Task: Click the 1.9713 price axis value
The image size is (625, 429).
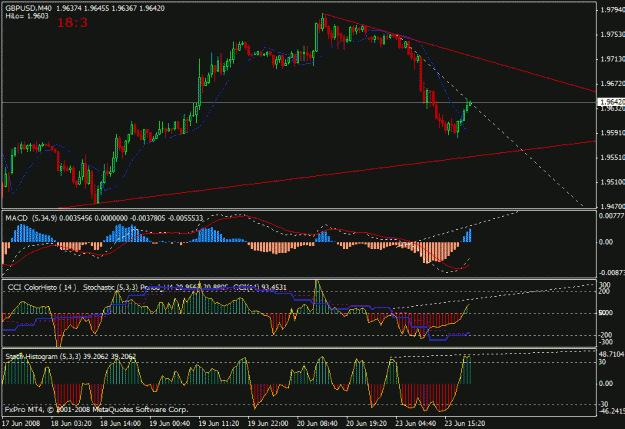Action: [612, 59]
